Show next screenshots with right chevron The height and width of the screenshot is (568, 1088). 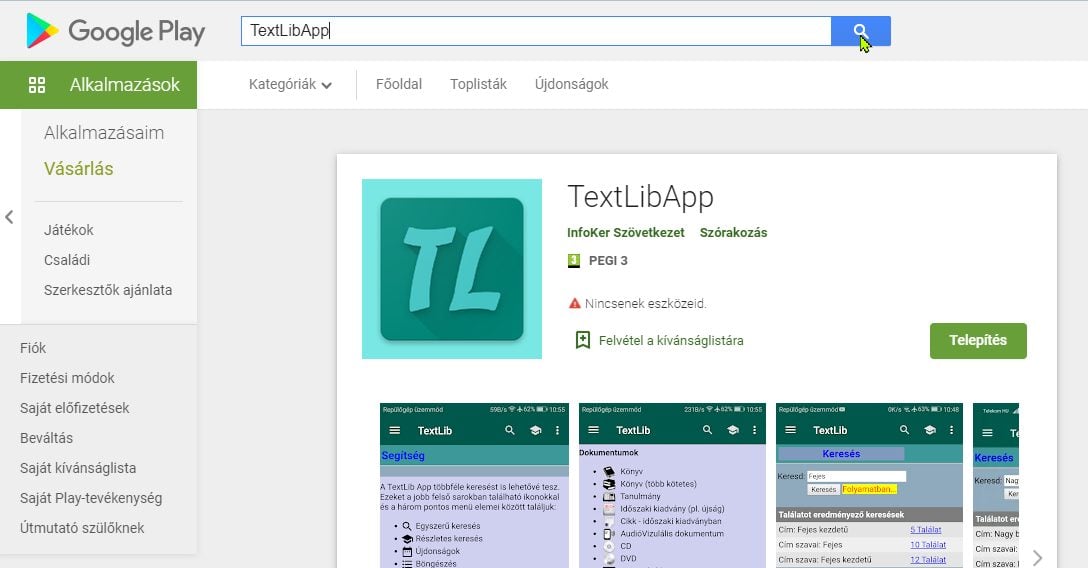point(1037,558)
